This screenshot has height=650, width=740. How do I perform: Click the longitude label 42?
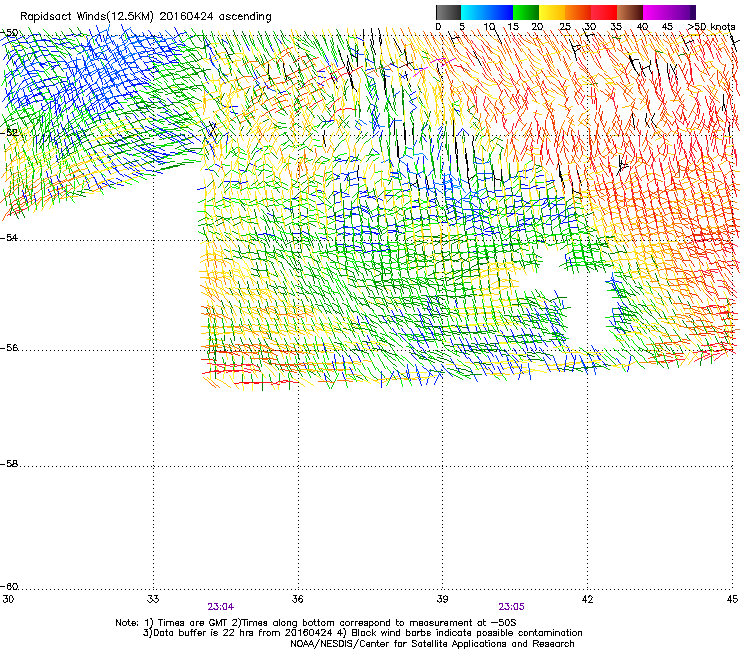pos(587,599)
